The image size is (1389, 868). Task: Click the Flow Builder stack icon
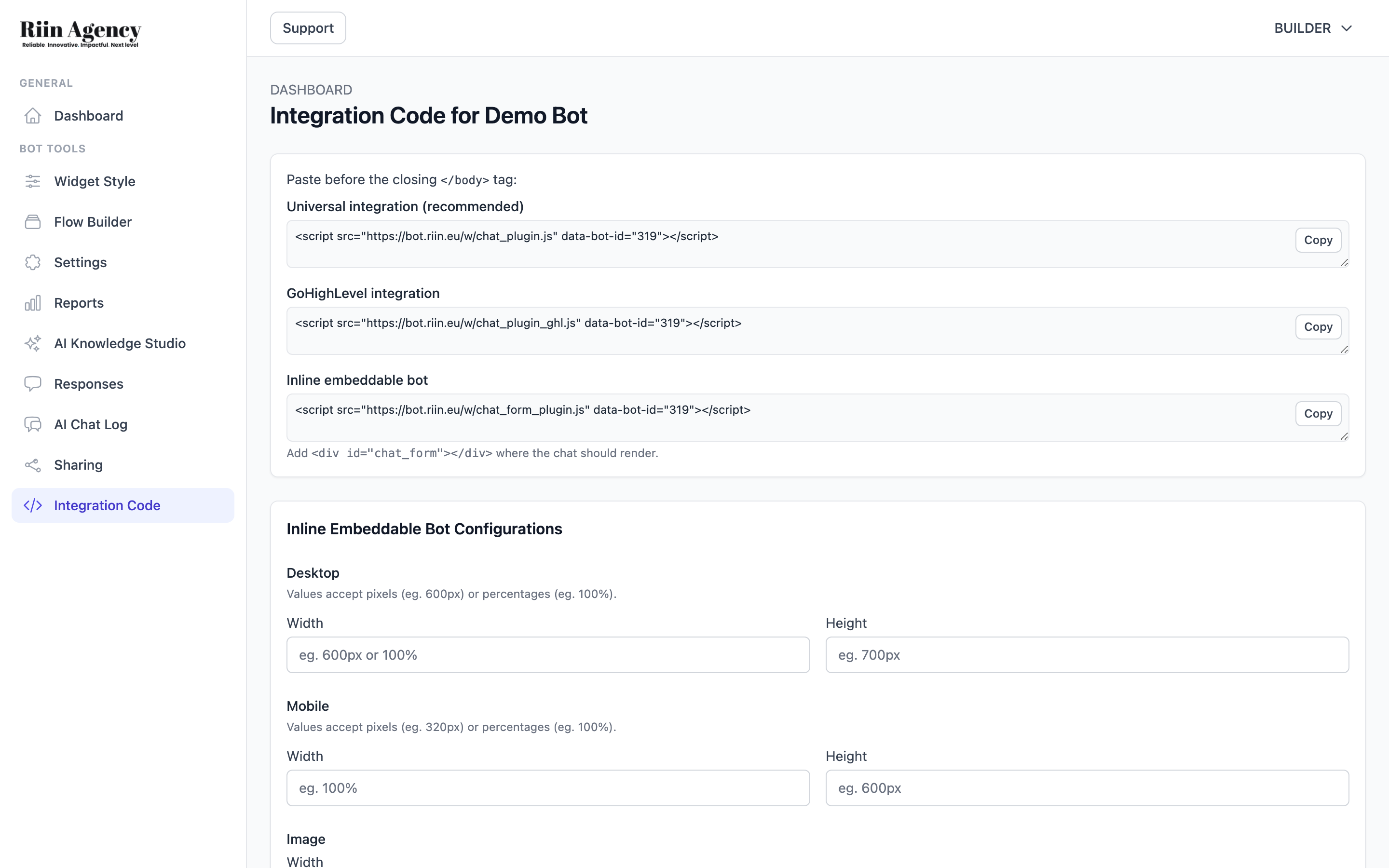(x=33, y=222)
